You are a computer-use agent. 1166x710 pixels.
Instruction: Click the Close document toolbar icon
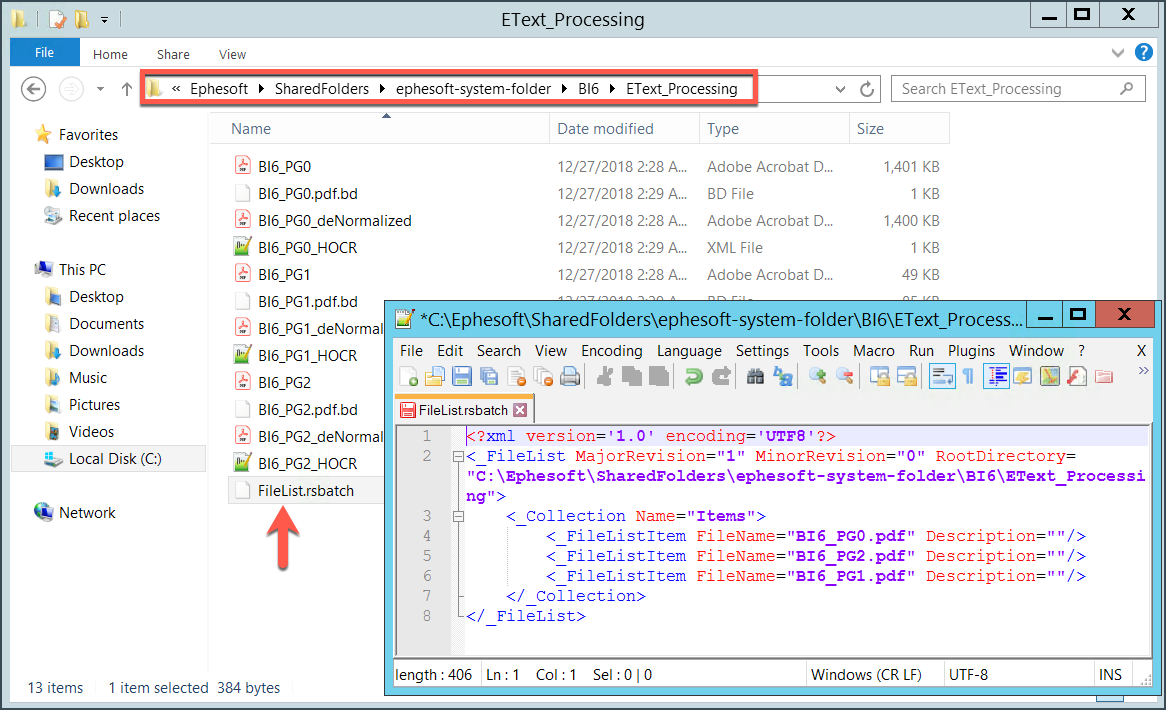516,377
